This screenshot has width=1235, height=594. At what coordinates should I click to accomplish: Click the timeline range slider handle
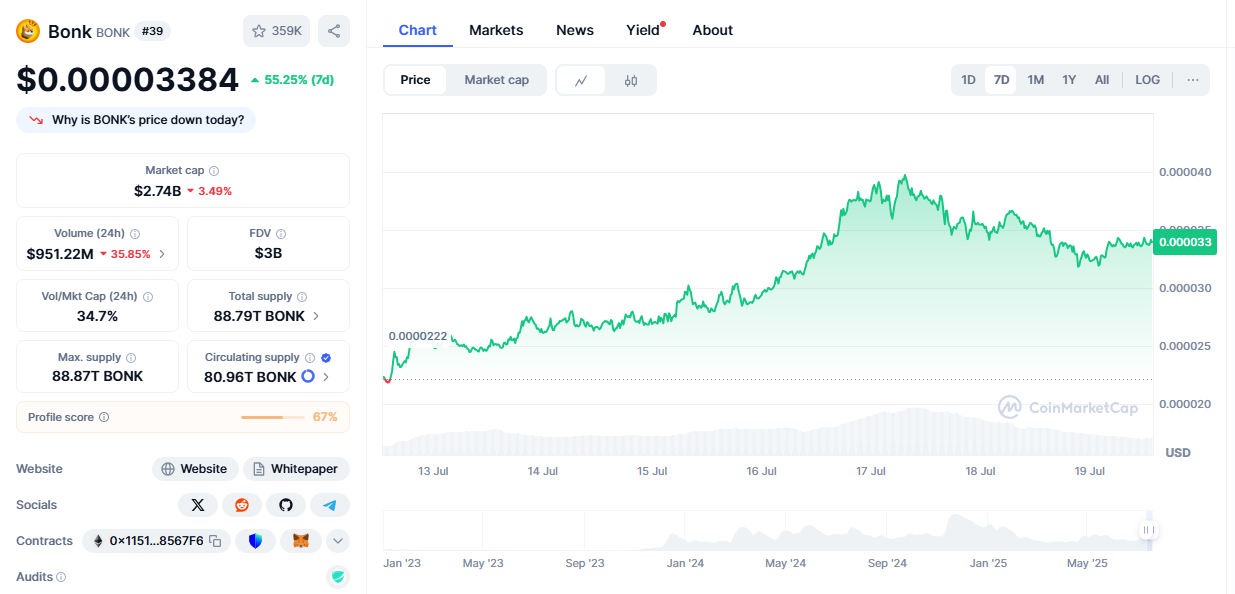(x=1148, y=530)
